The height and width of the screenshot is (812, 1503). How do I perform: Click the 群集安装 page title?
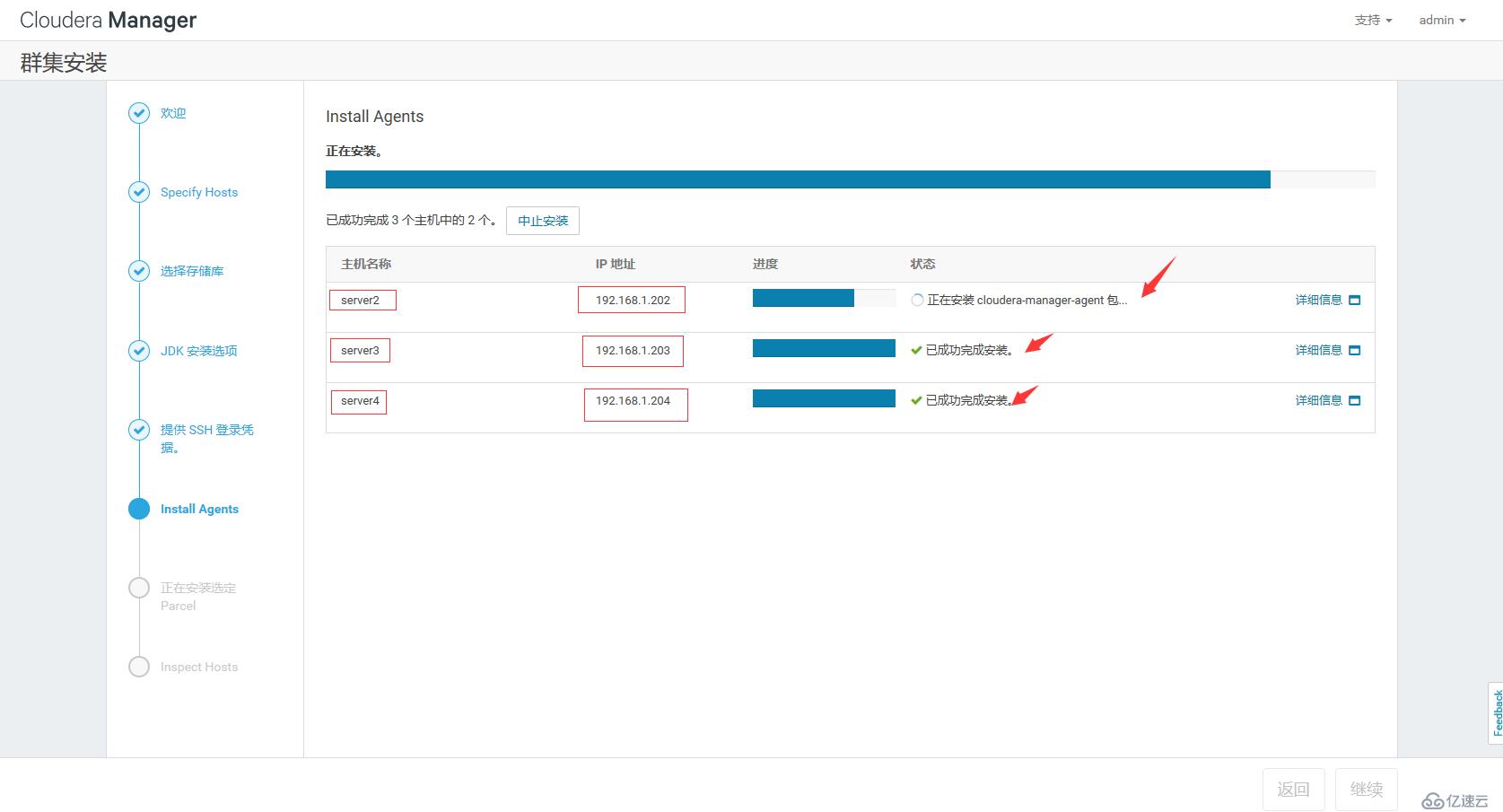pyautogui.click(x=64, y=62)
